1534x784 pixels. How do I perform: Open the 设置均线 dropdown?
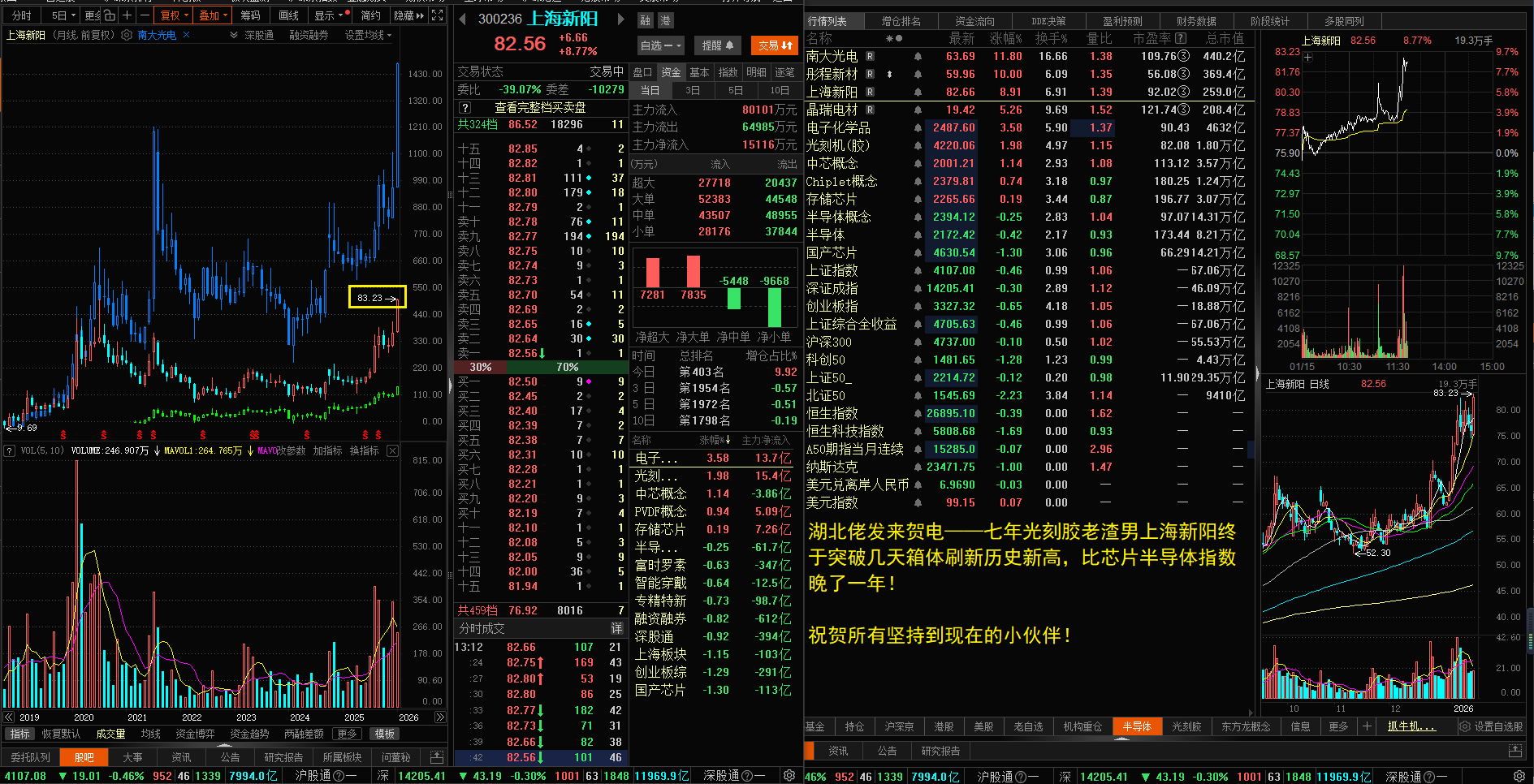(368, 35)
